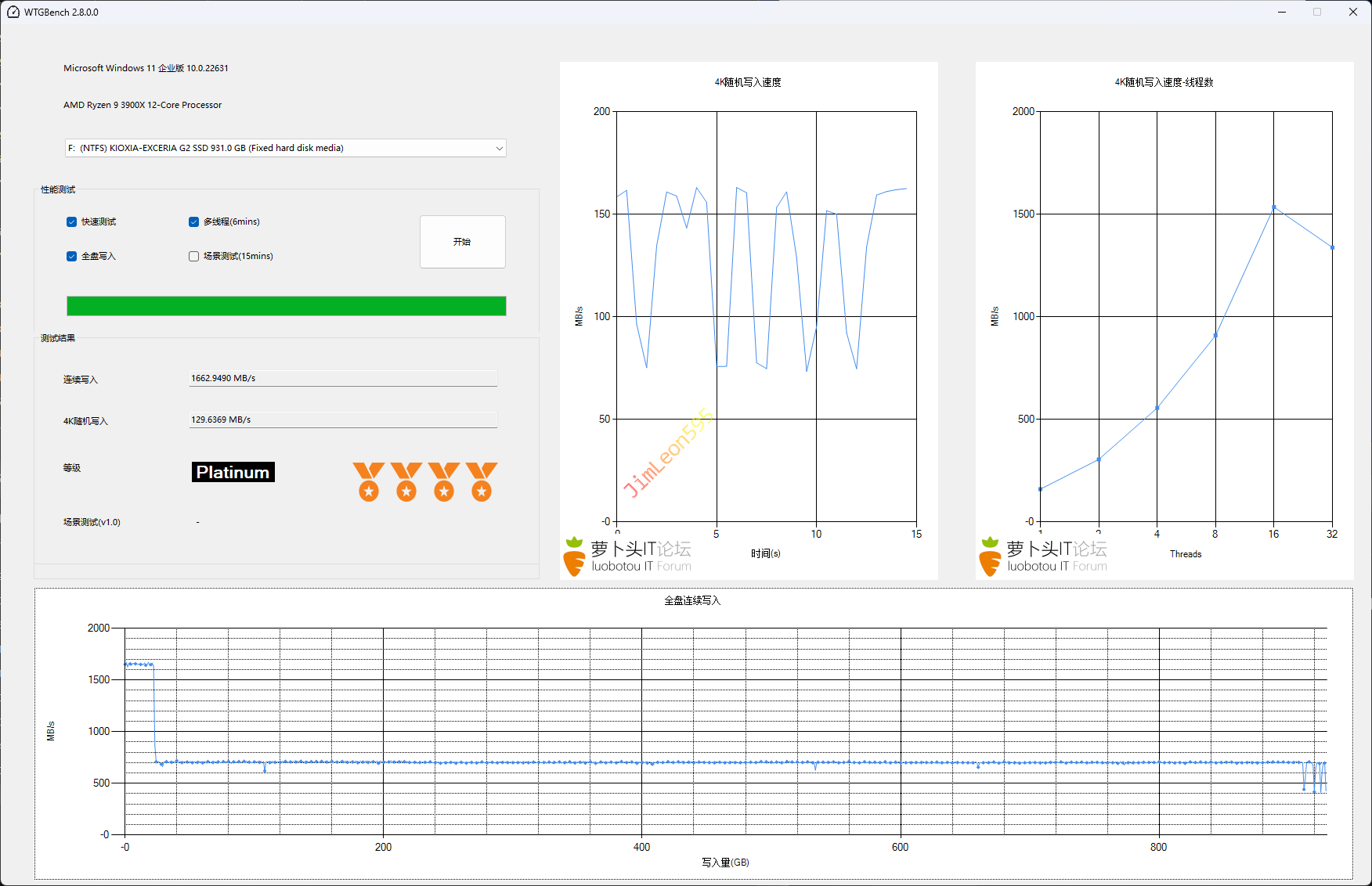Click the 16 threads data point on chart

[1274, 207]
